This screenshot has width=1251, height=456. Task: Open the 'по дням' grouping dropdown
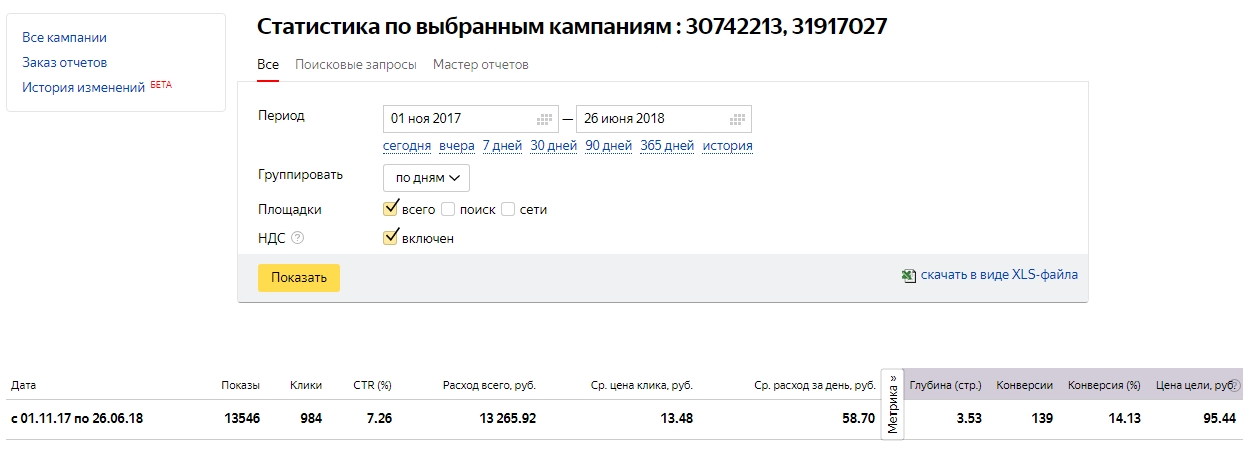pos(426,178)
